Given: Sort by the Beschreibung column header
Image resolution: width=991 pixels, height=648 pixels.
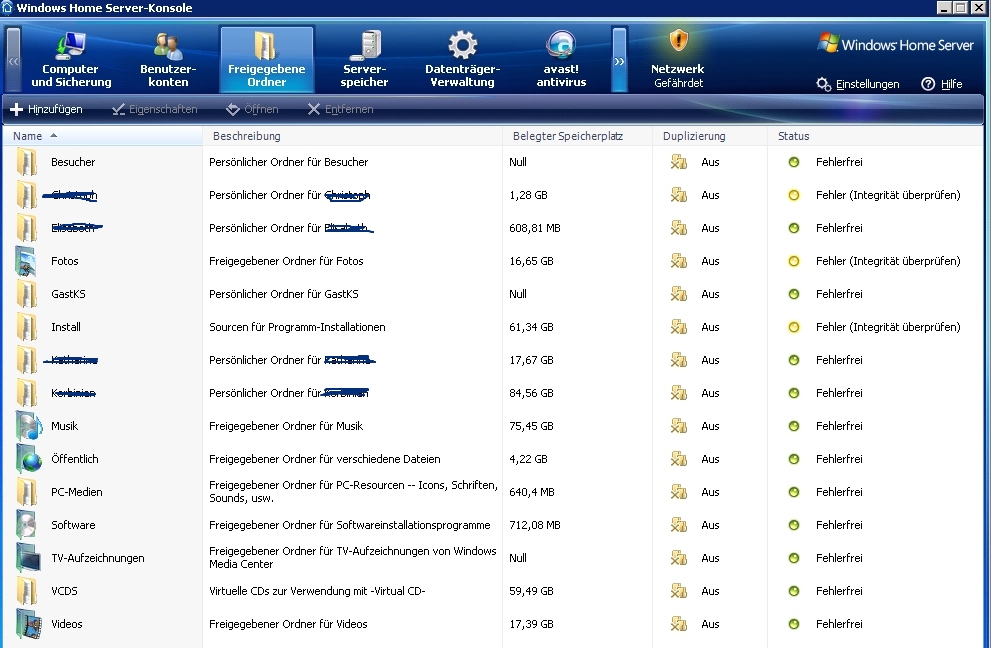Looking at the screenshot, I should coord(353,136).
